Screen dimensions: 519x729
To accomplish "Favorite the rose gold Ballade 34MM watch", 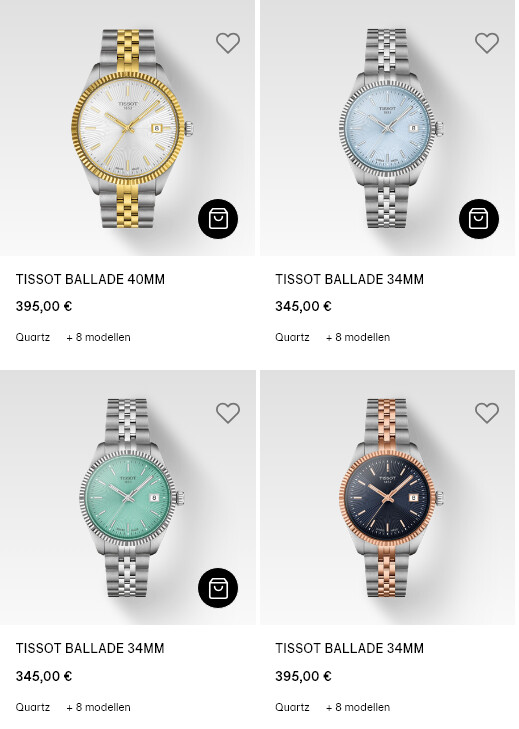I will point(487,413).
